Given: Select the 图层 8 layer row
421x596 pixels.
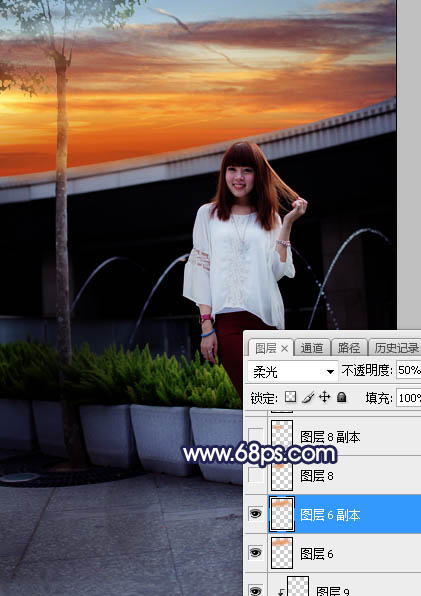Looking at the screenshot, I should [x=332, y=475].
